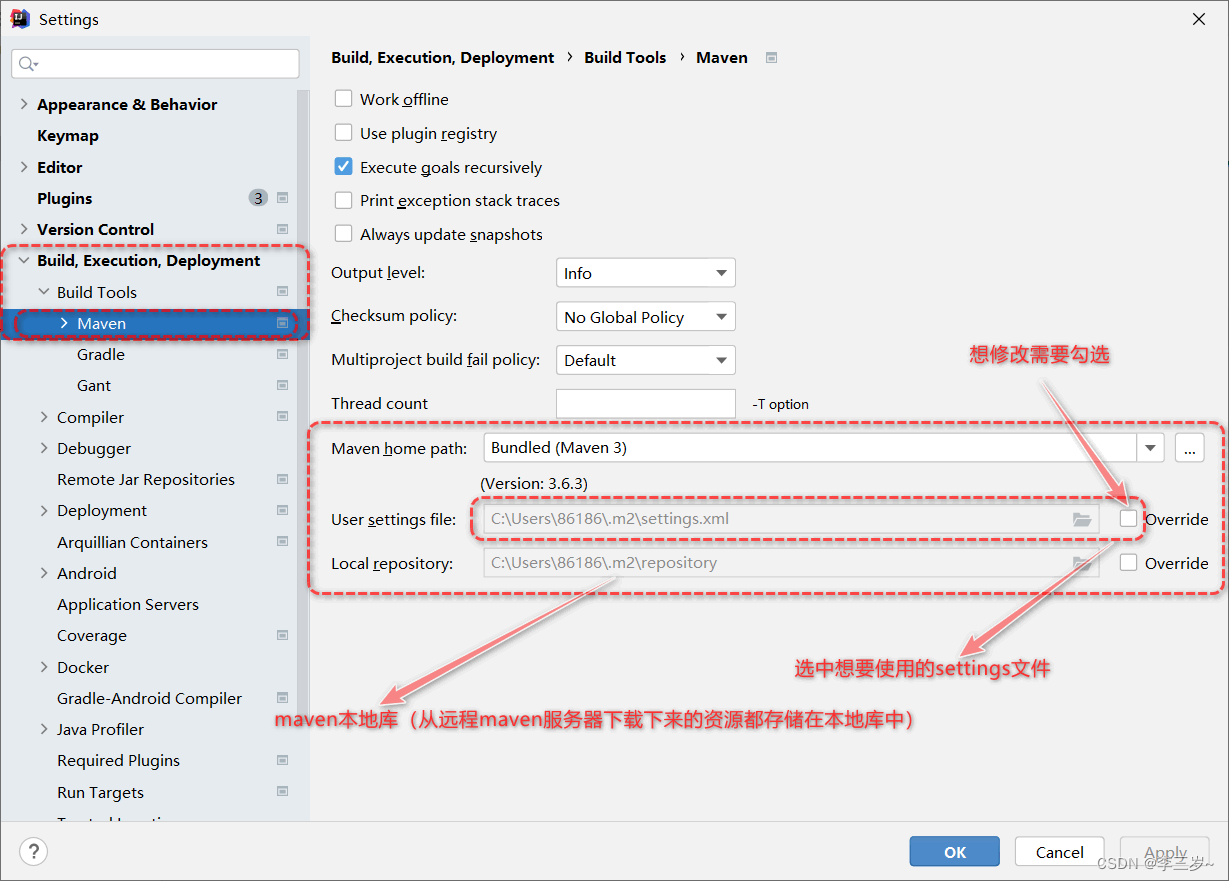Select Keymap in settings tree

(x=68, y=135)
